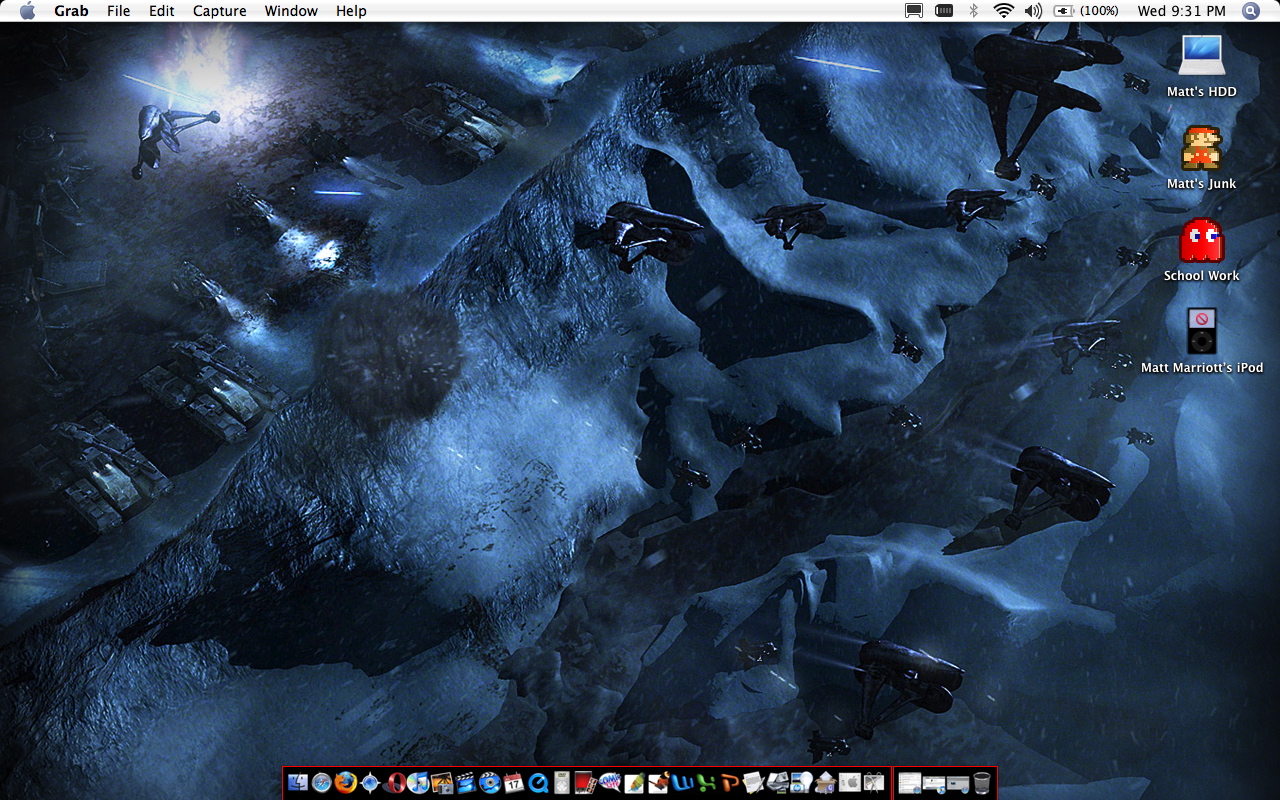Open the cardboard box dock icon
The height and width of the screenshot is (800, 1280).
coord(824,783)
